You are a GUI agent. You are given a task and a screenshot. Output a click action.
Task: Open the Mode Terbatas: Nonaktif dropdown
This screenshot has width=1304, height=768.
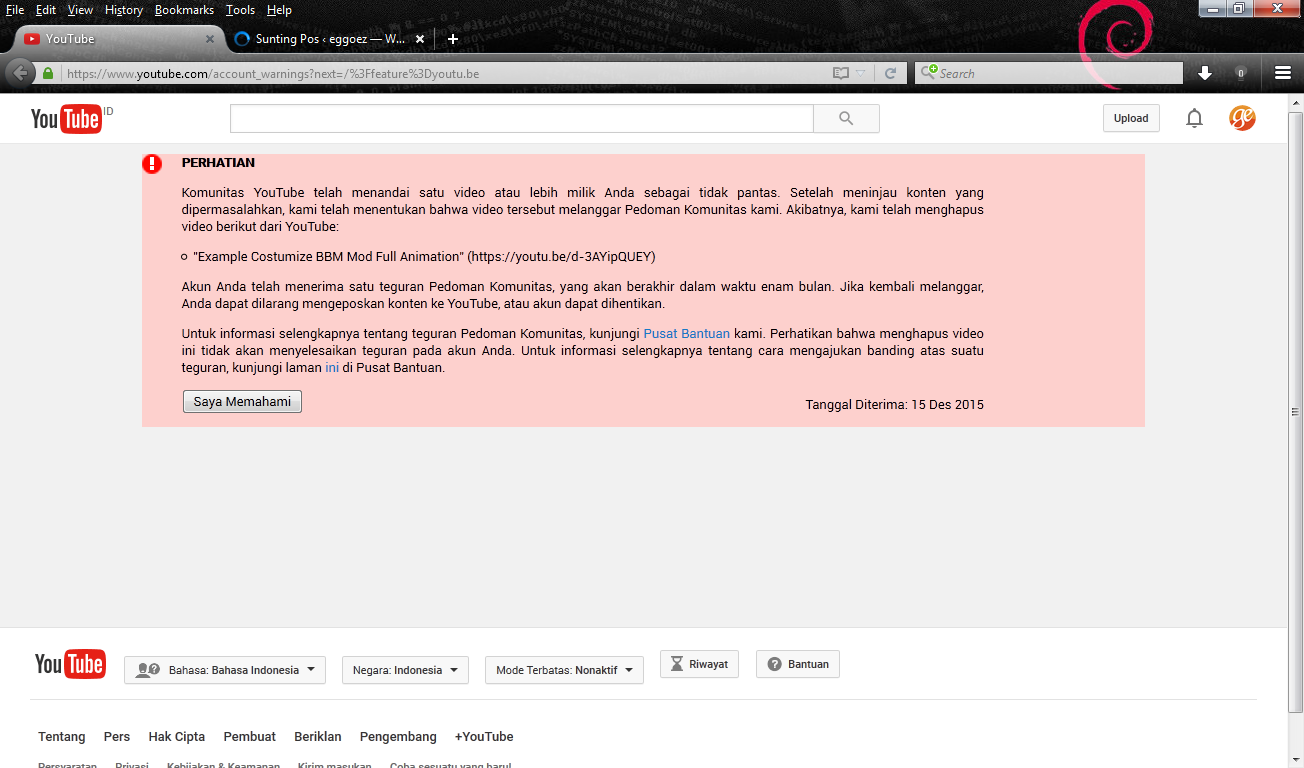(x=564, y=670)
